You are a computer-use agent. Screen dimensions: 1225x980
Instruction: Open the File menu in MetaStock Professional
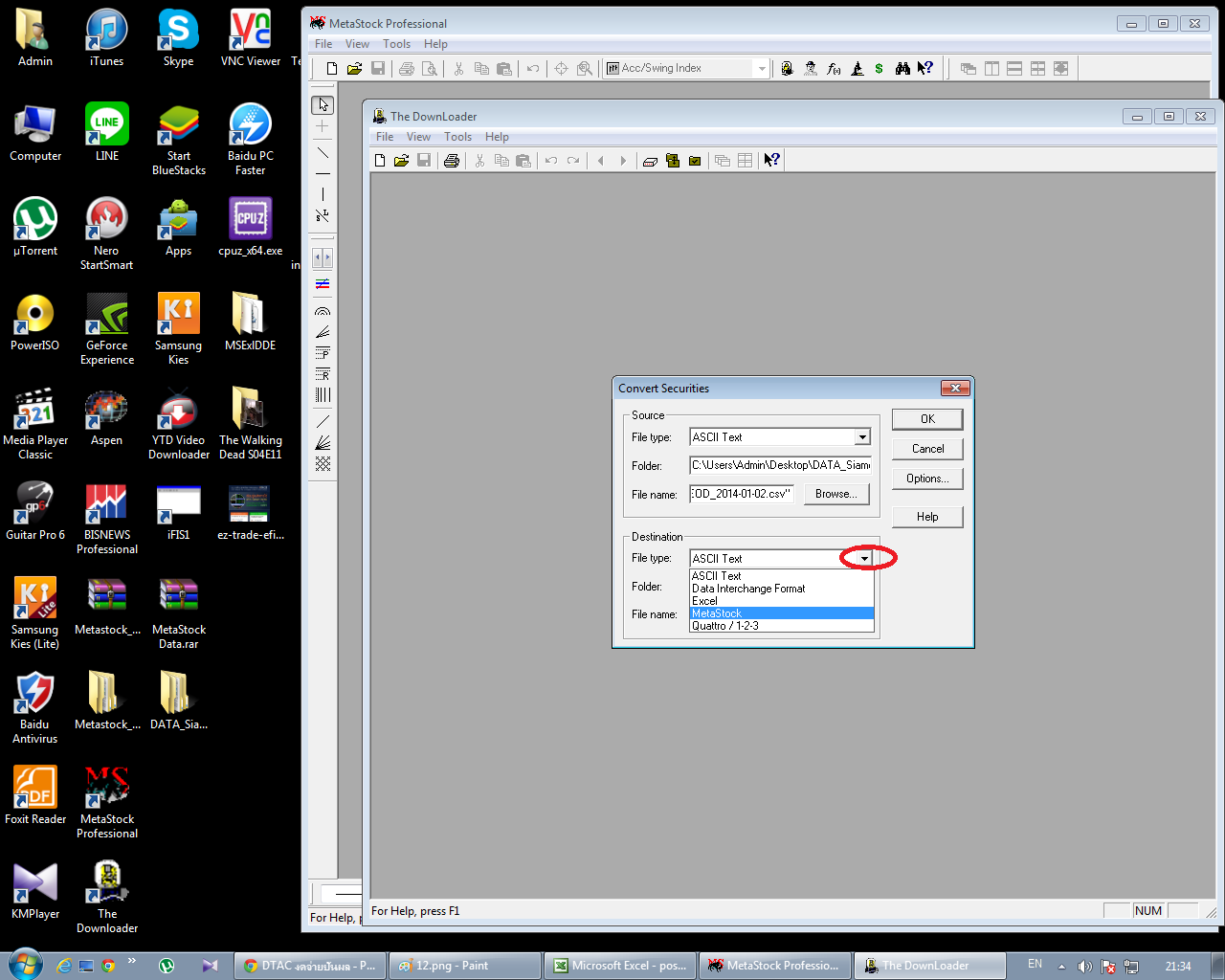point(323,44)
